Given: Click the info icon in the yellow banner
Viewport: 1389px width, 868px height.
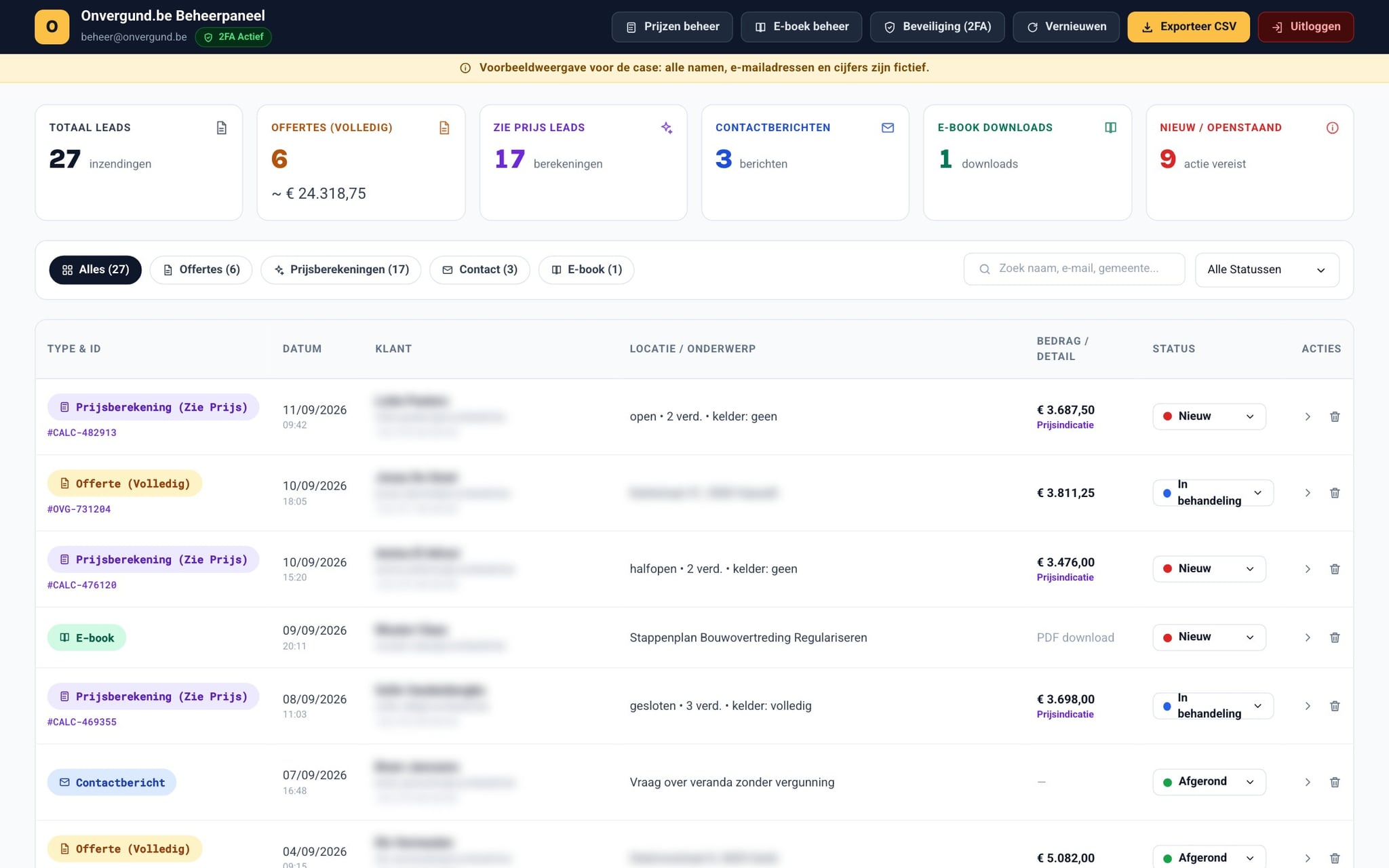Looking at the screenshot, I should pos(465,68).
